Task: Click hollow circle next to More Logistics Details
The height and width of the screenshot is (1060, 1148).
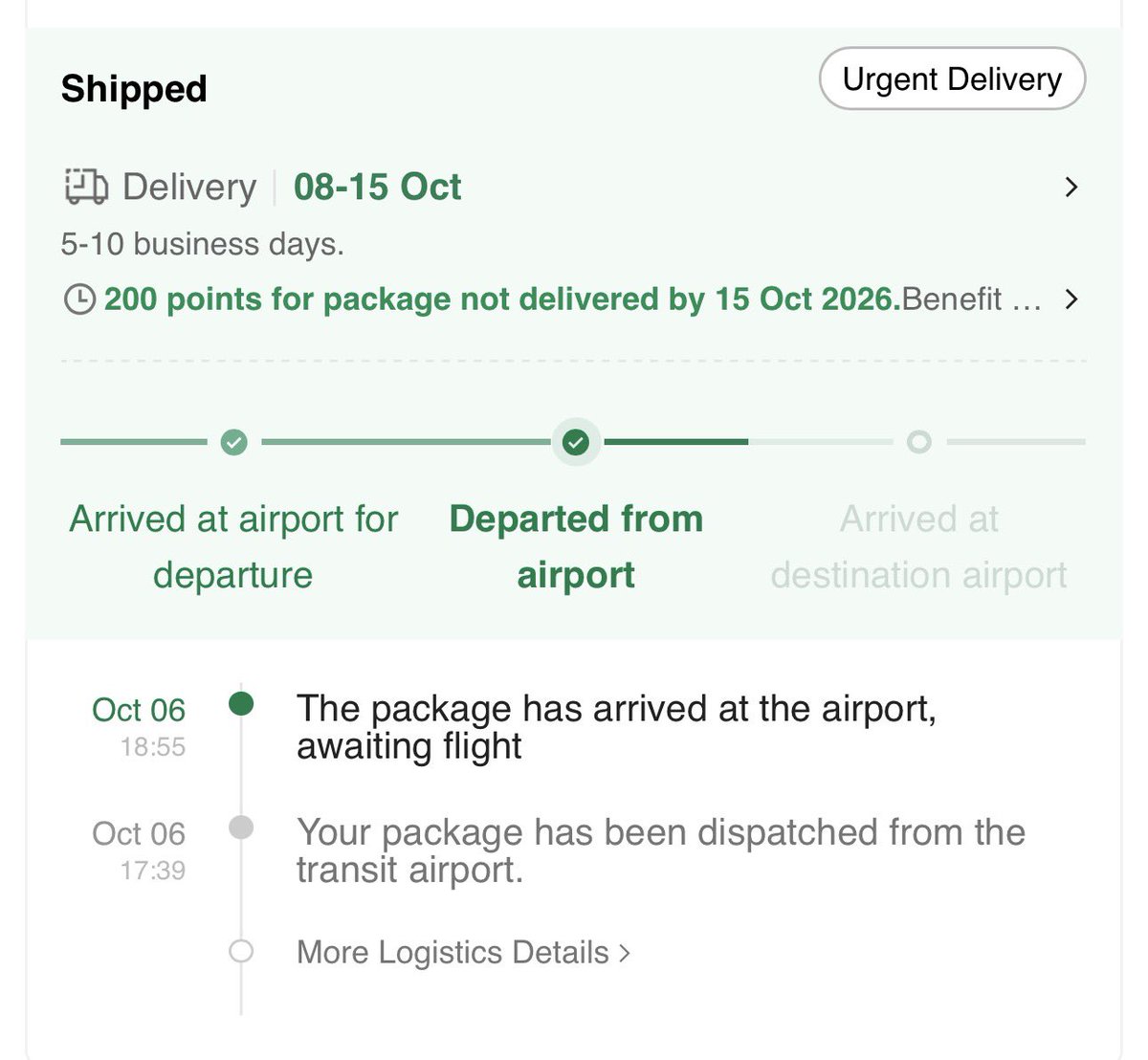Action: (x=241, y=952)
